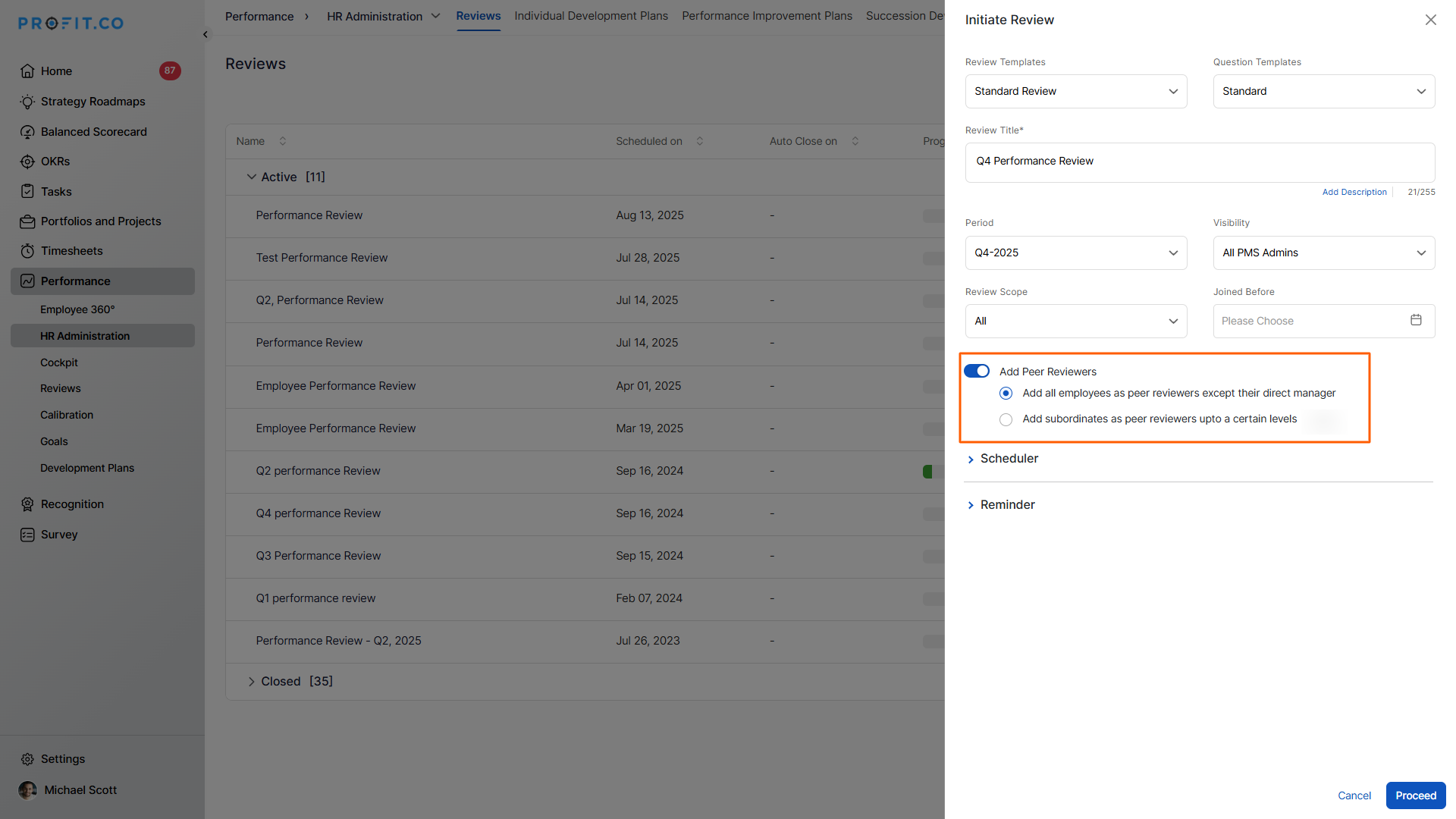The image size is (1456, 819).
Task: Select all employees as peer reviewers option
Action: tap(1006, 393)
